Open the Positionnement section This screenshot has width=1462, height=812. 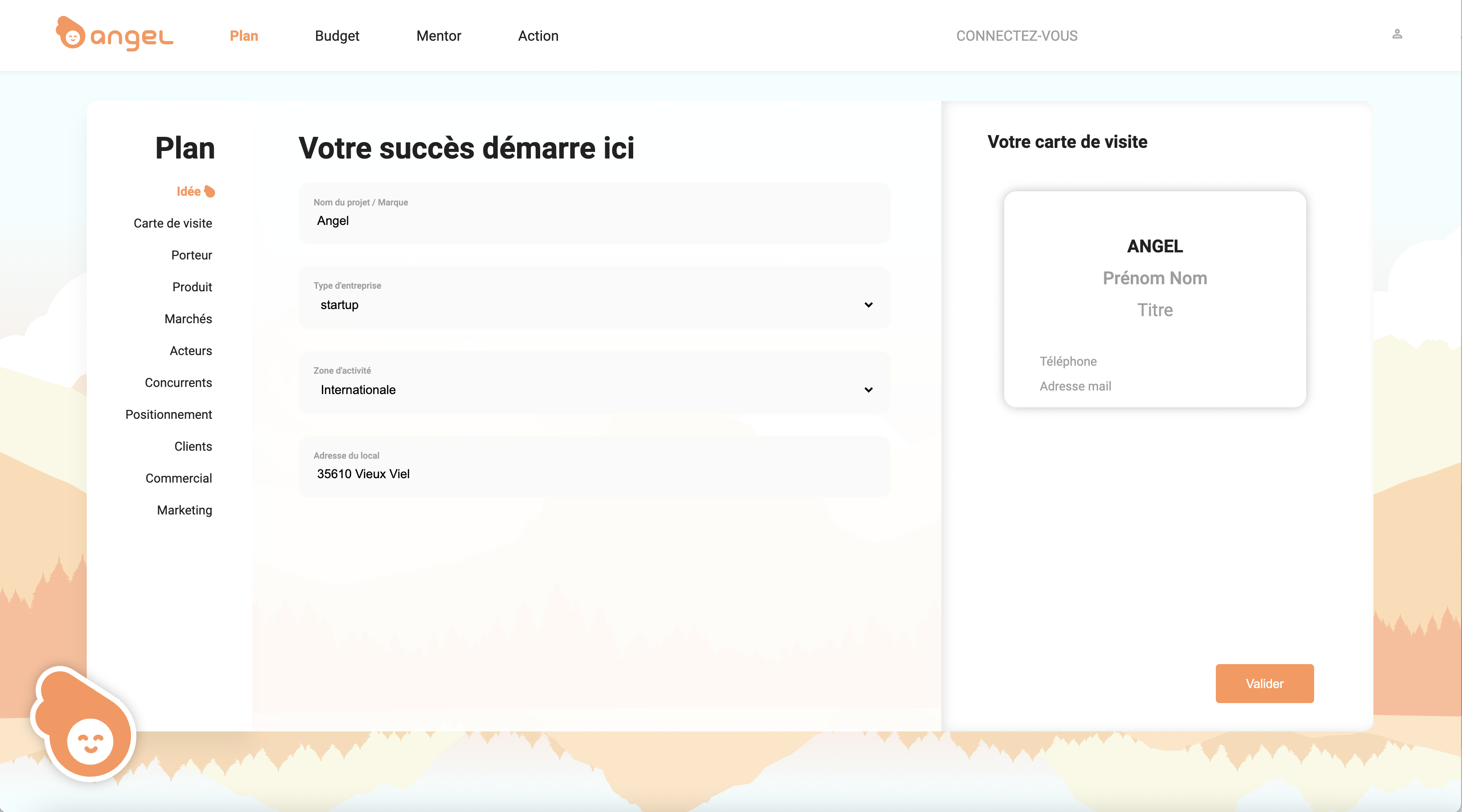(x=169, y=415)
